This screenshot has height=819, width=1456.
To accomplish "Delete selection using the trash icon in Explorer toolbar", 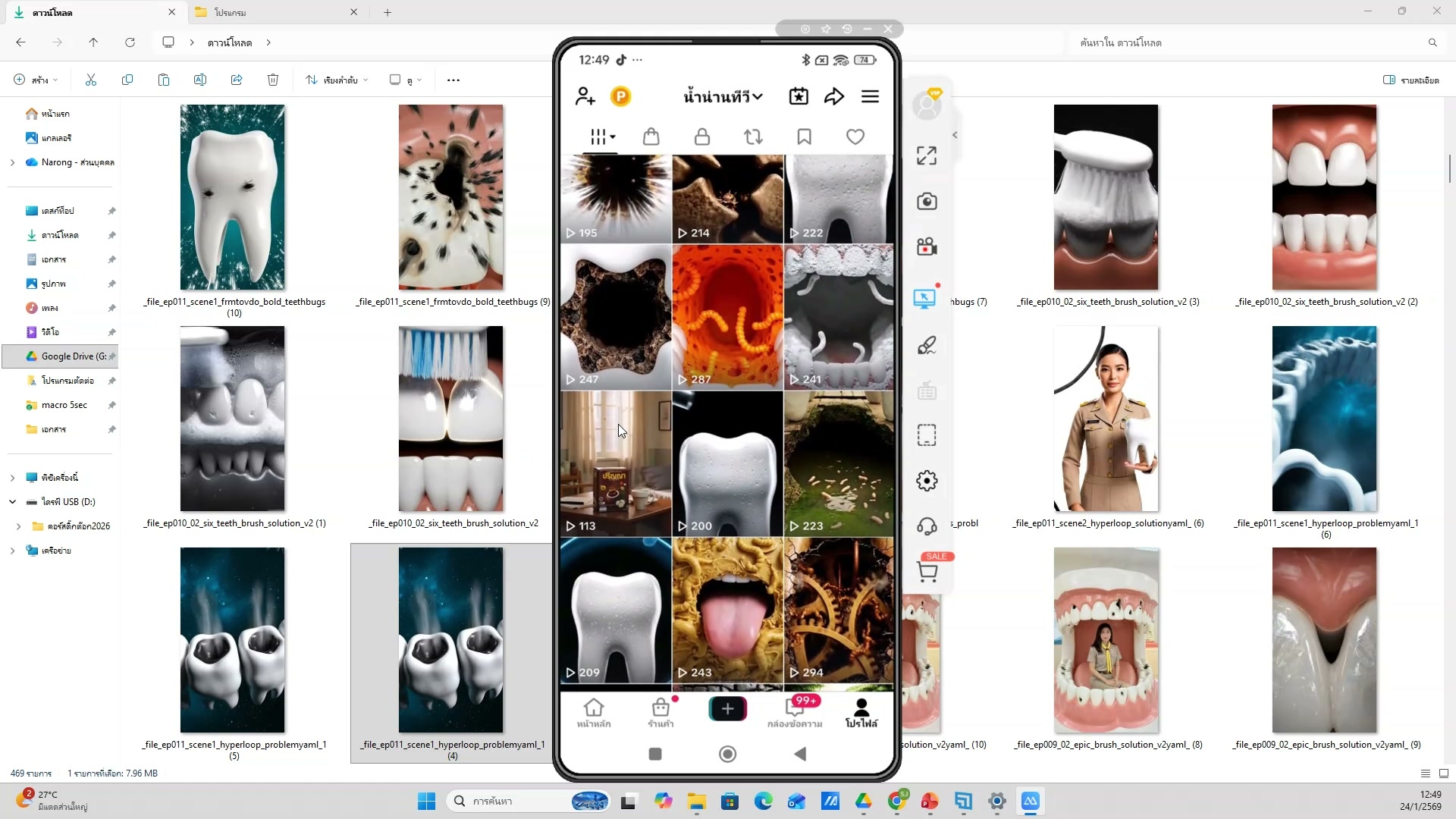I will [273, 80].
